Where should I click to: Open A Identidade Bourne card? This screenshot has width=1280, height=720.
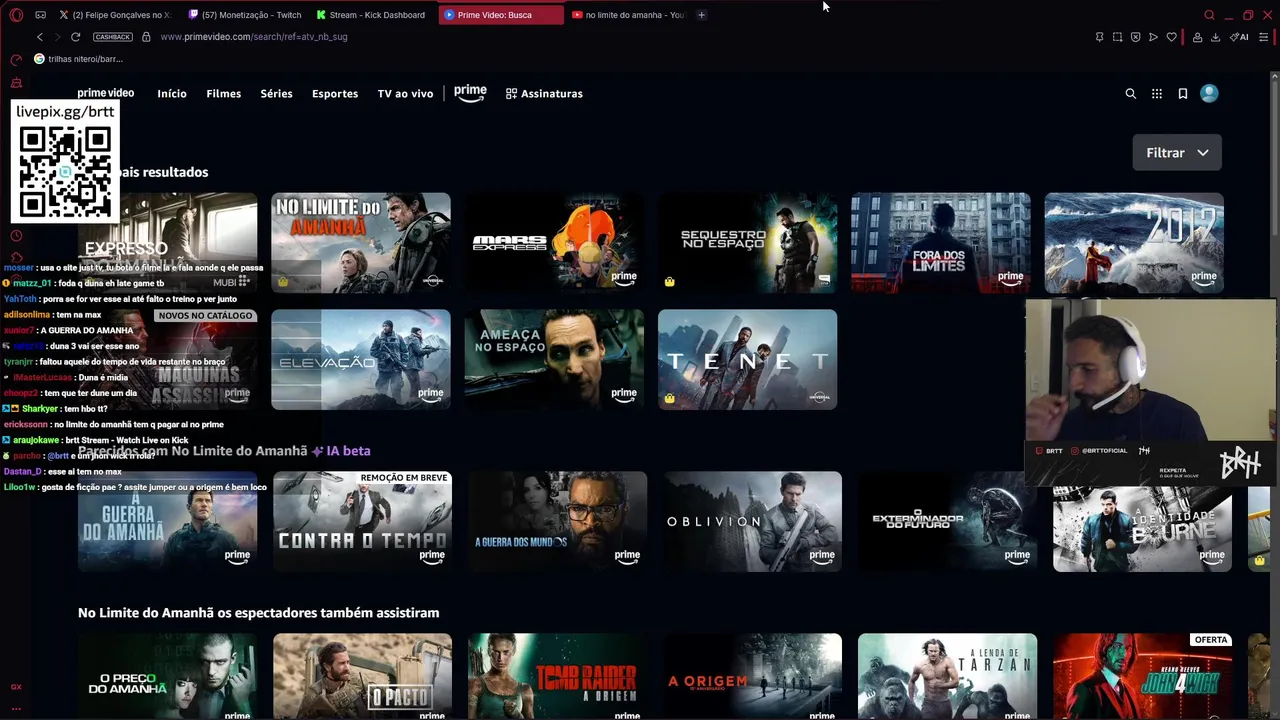tap(1142, 522)
